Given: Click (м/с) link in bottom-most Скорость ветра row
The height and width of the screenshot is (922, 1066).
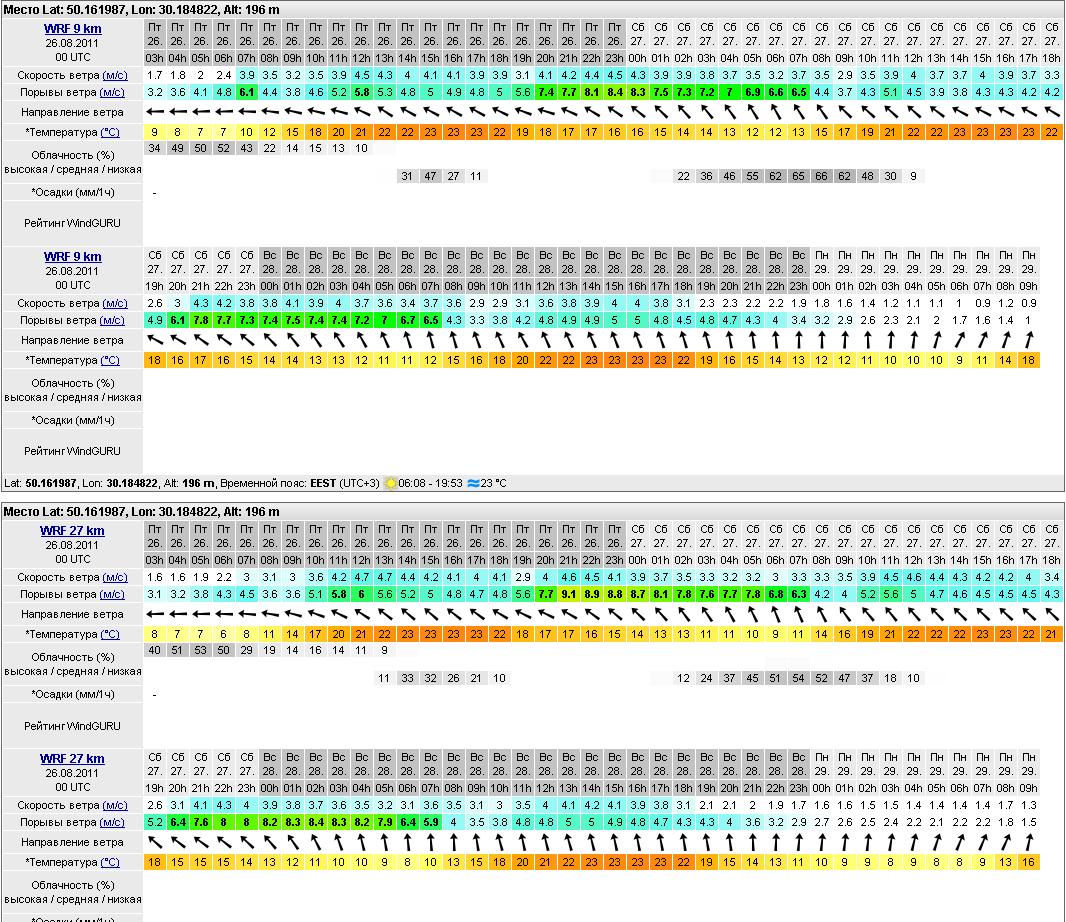Looking at the screenshot, I should [x=114, y=805].
